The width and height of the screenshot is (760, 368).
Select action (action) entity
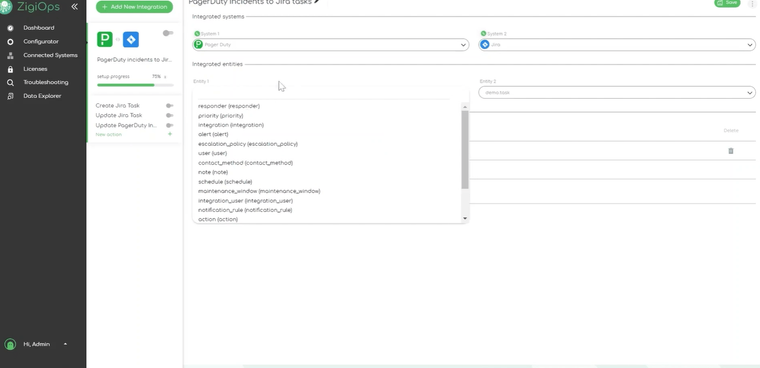click(218, 219)
